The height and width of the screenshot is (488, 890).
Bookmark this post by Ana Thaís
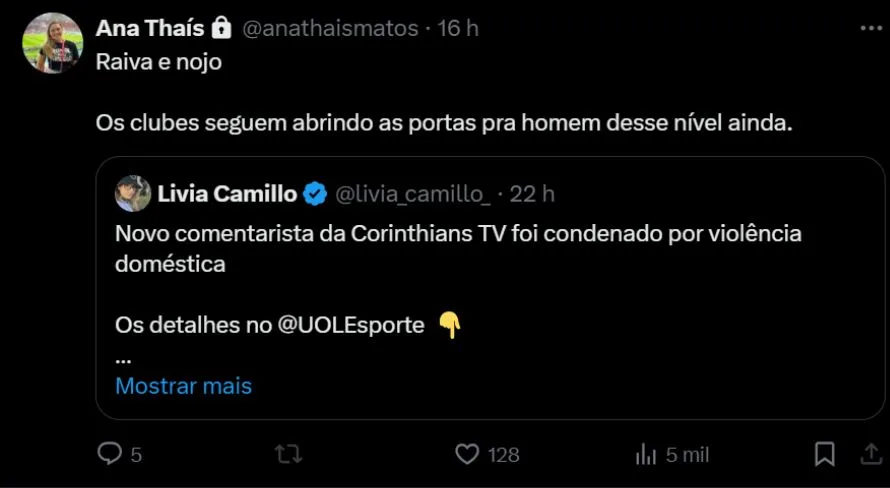pos(824,454)
